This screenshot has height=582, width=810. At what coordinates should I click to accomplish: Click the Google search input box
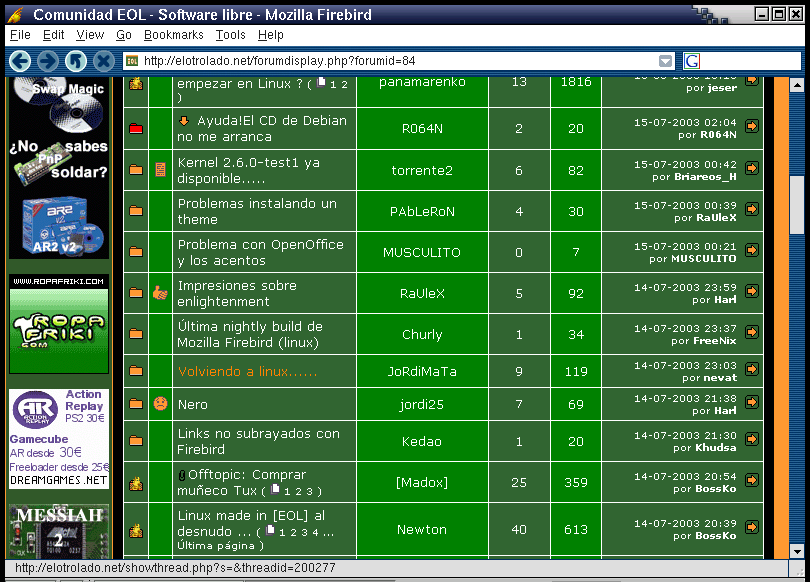pos(750,61)
